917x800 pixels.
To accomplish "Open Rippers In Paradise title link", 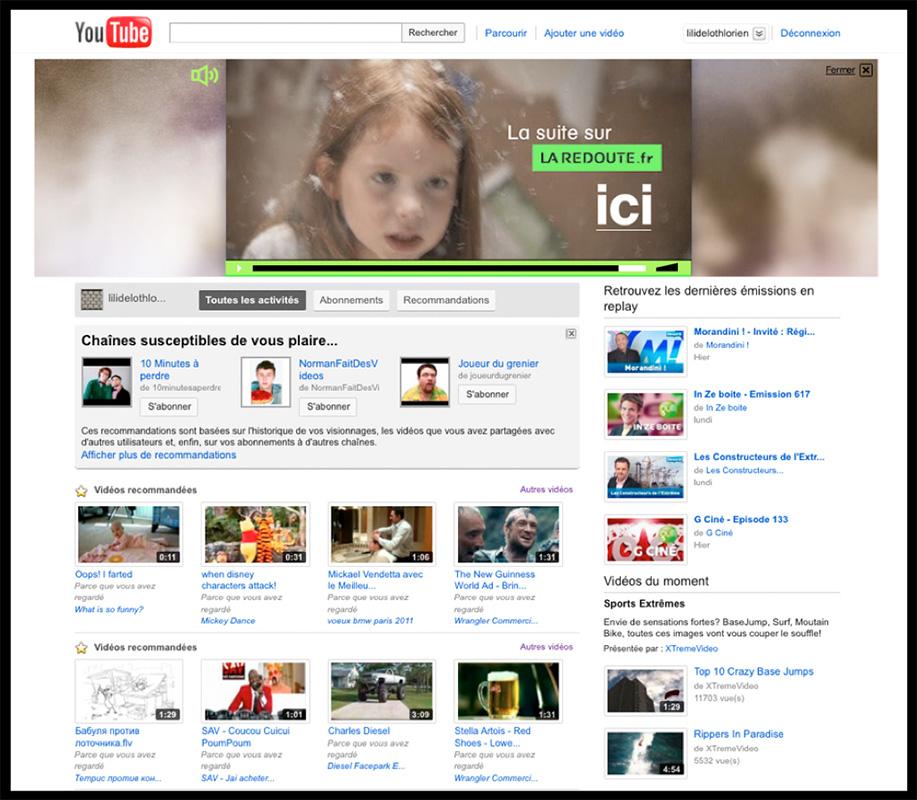I will (739, 734).
